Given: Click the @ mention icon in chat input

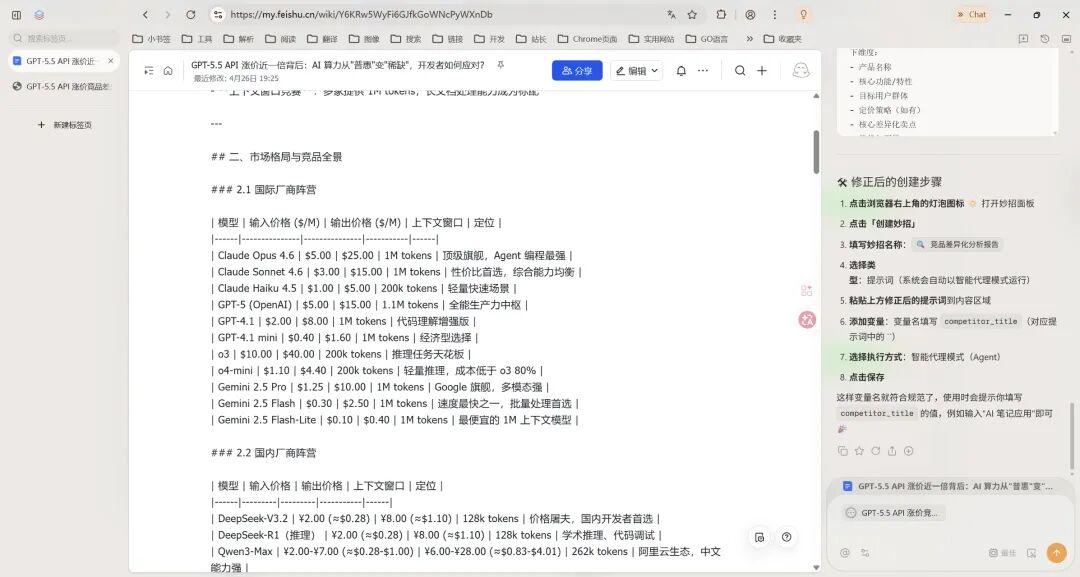Looking at the screenshot, I should point(846,553).
